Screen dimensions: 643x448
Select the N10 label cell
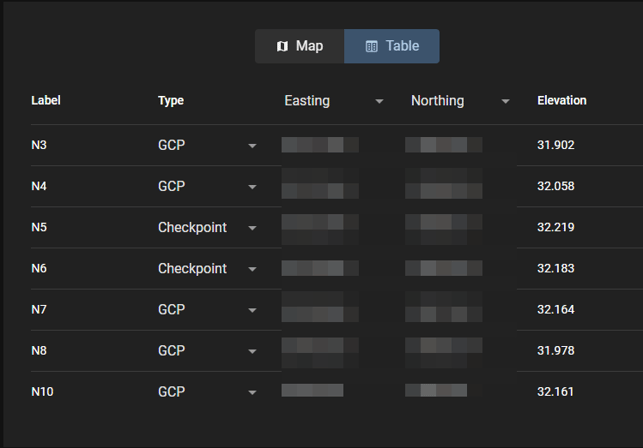pyautogui.click(x=42, y=392)
